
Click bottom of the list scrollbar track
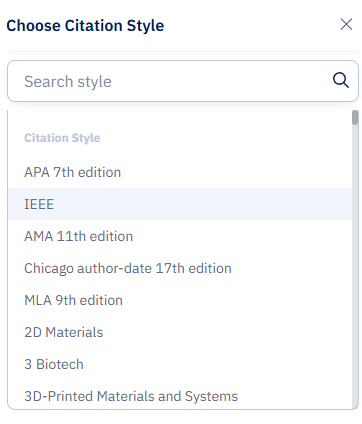click(355, 402)
